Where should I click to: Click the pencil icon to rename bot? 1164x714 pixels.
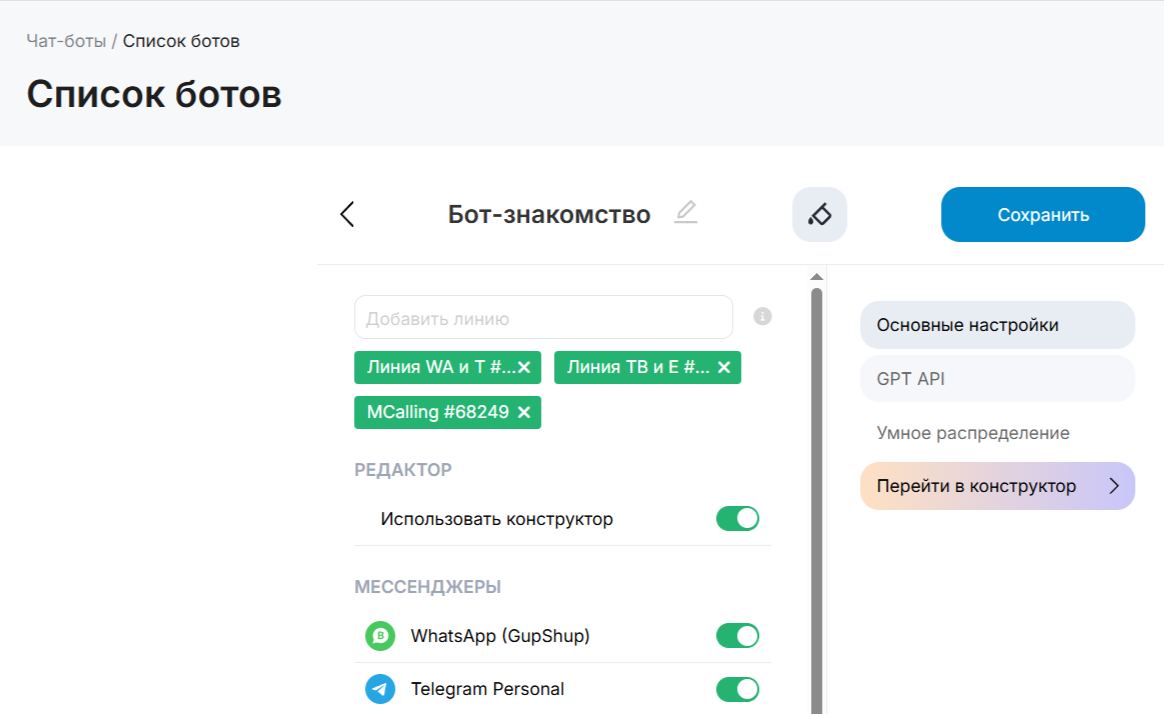coord(685,213)
